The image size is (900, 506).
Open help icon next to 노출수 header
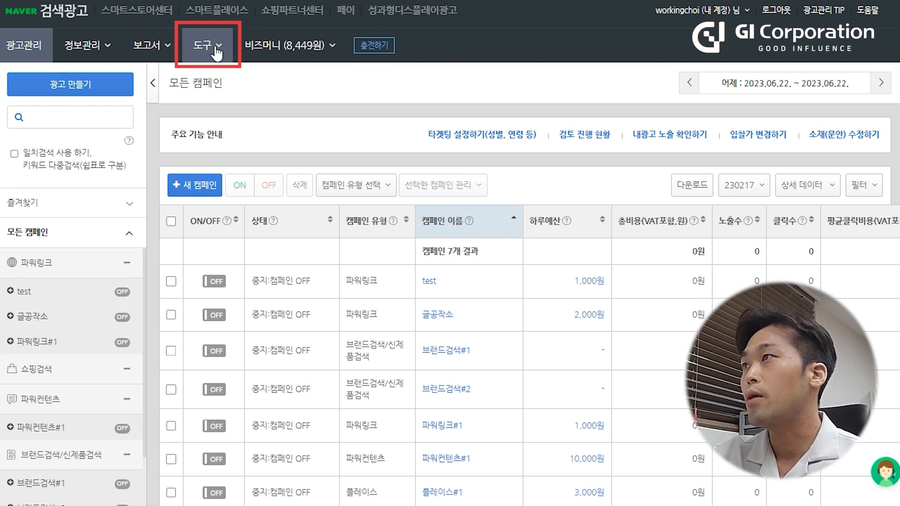coord(748,221)
